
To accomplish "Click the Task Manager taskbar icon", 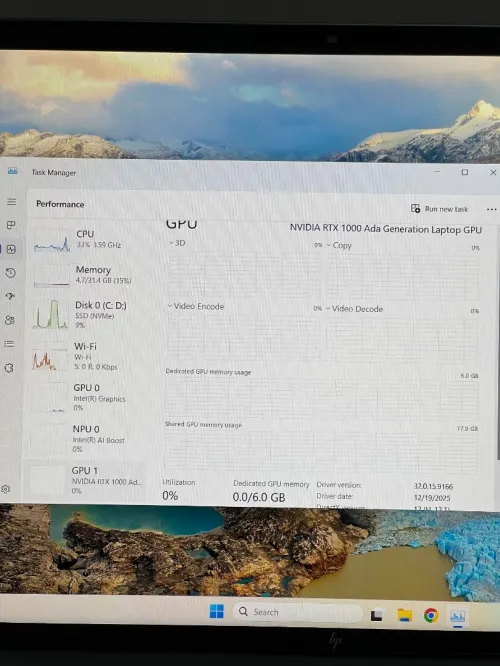I will point(458,616).
